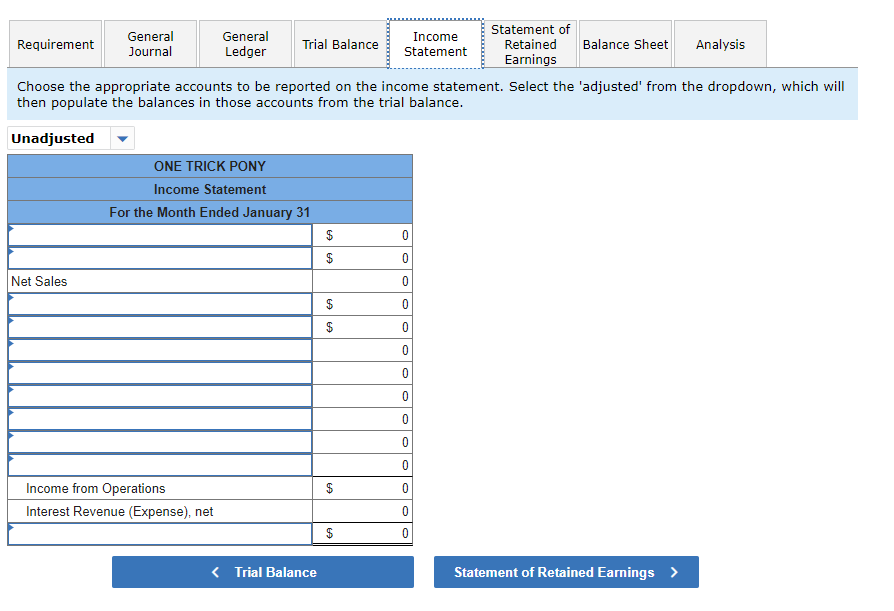Click the Interest Revenue net amount cell
This screenshot has width=894, height=611.
pos(363,511)
